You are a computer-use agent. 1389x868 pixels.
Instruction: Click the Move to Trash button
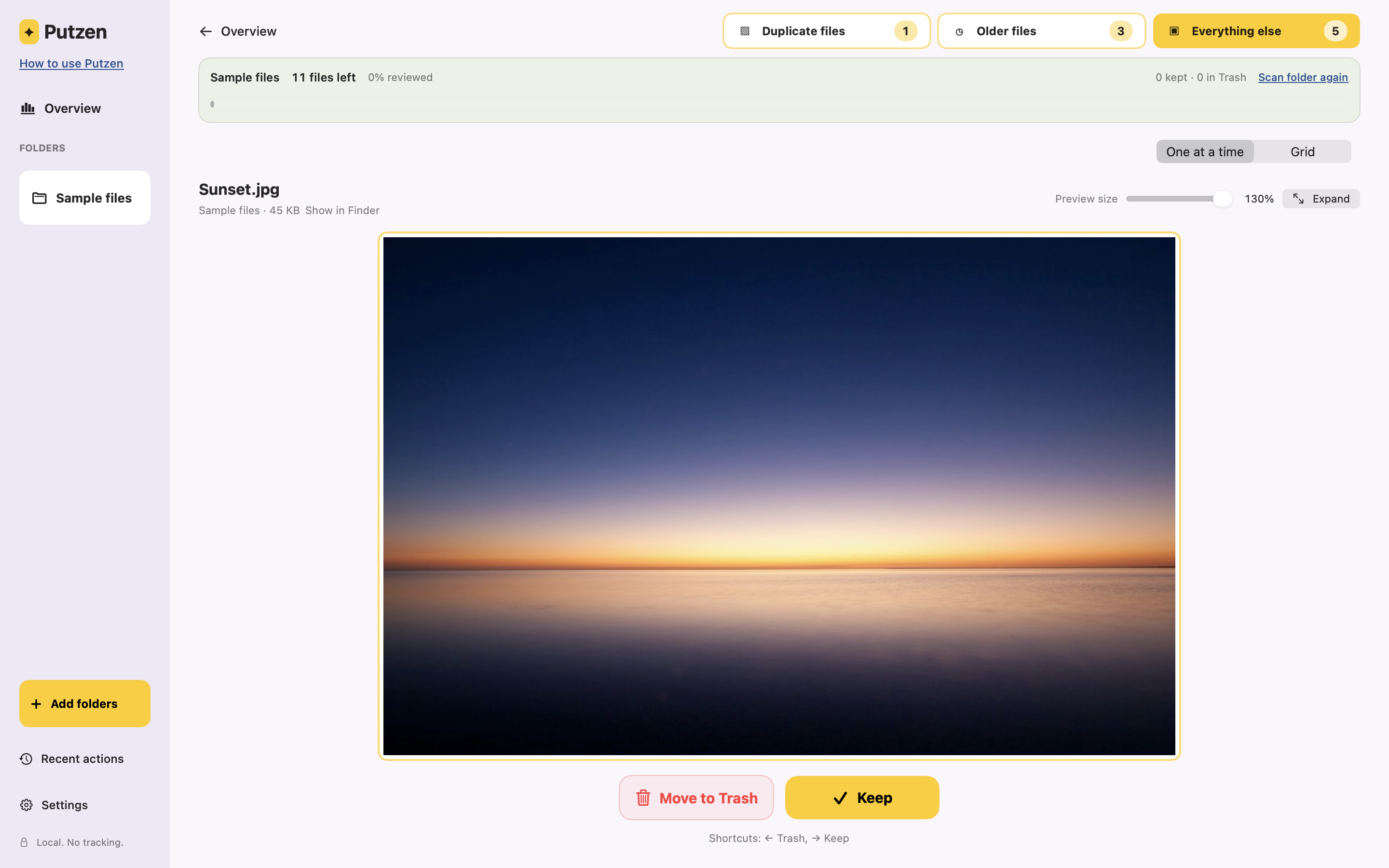coord(696,798)
